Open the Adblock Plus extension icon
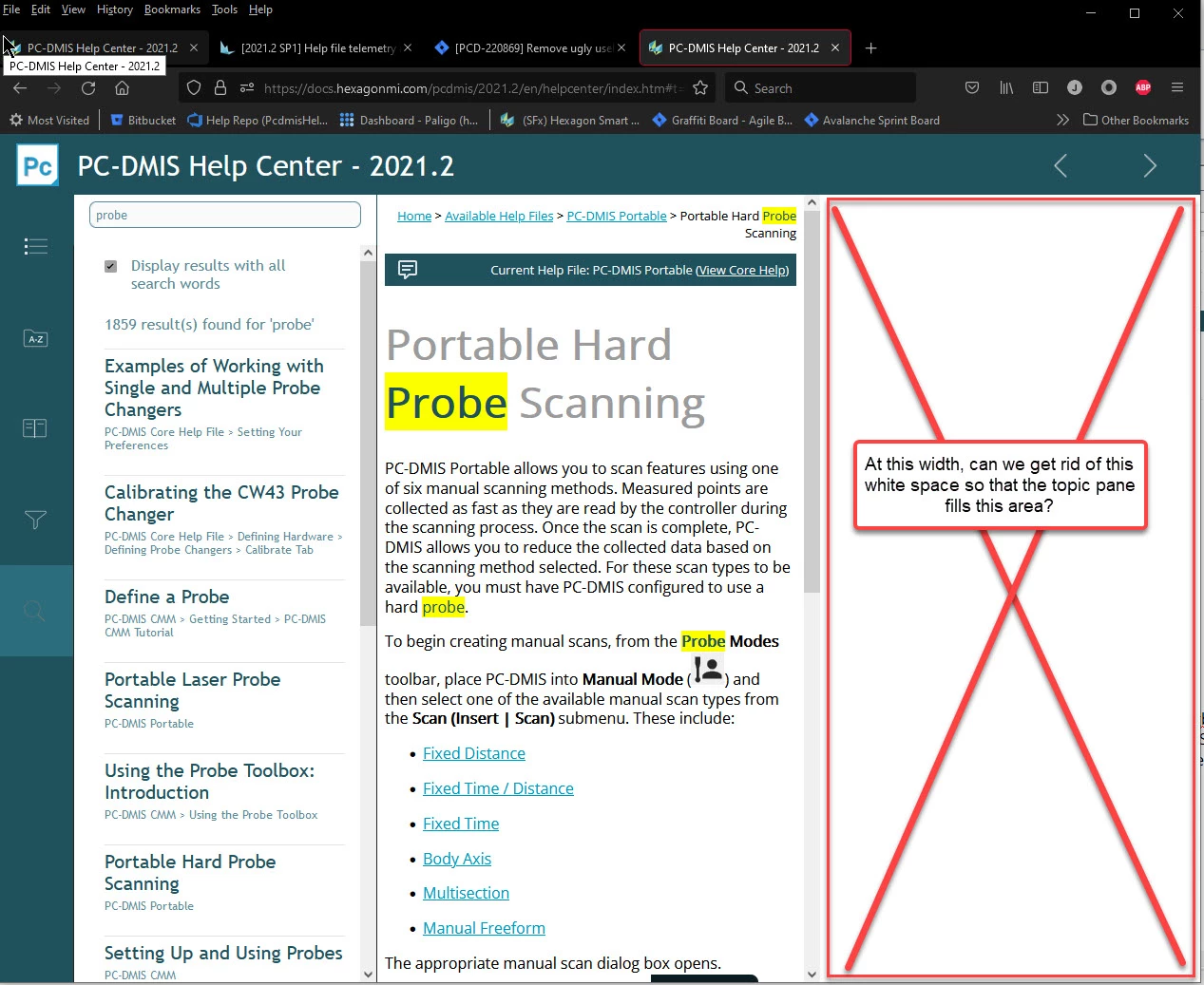The width and height of the screenshot is (1204, 985). tap(1143, 87)
